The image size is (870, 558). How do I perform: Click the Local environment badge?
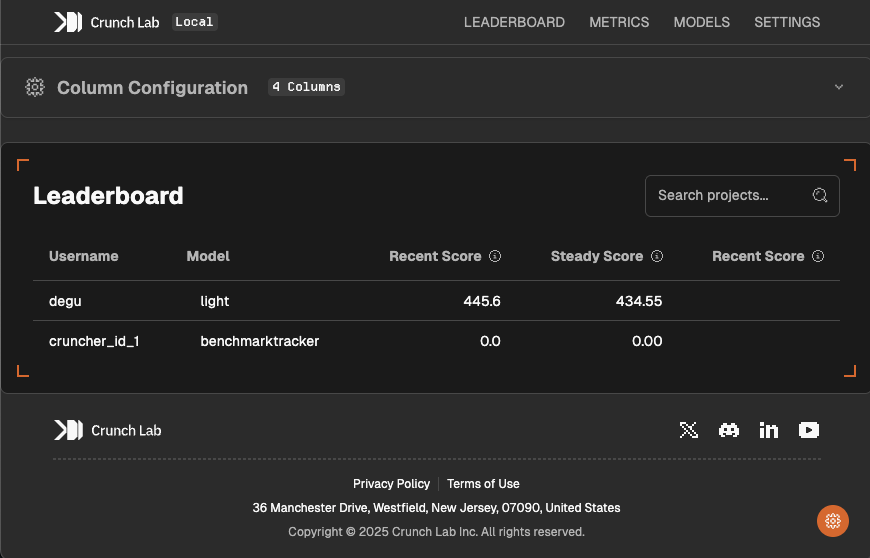[194, 22]
